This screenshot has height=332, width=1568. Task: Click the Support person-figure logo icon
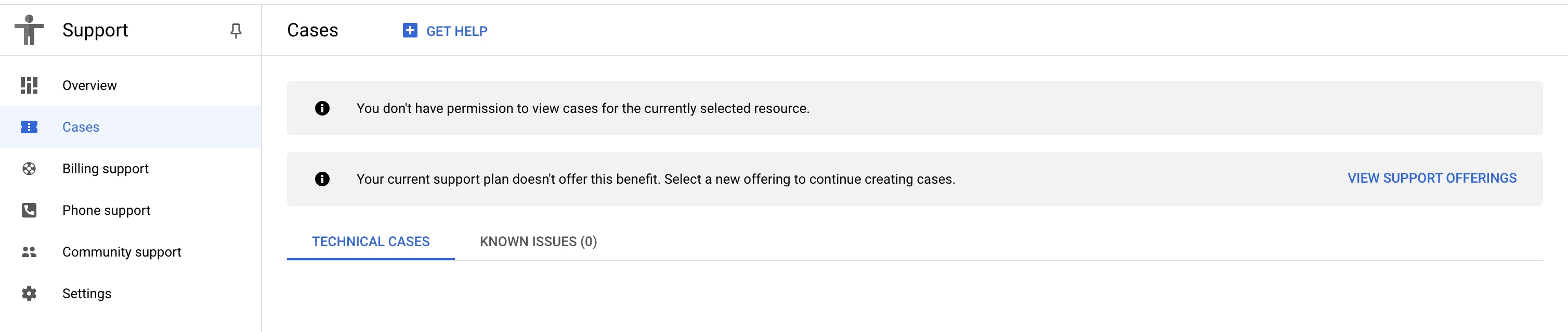pos(29,30)
